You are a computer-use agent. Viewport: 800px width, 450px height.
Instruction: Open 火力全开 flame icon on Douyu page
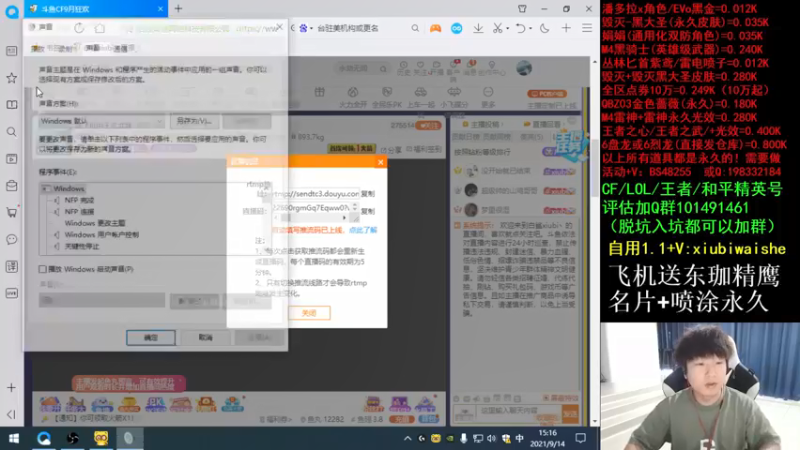353,96
